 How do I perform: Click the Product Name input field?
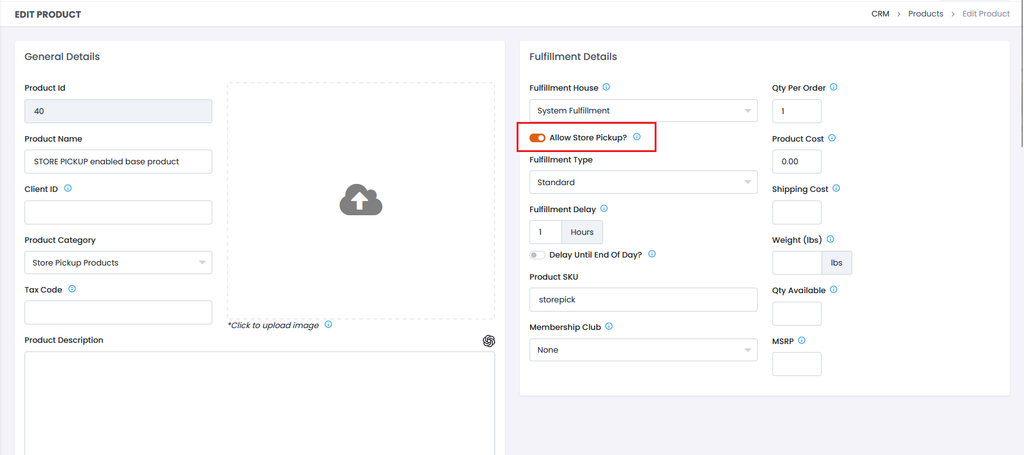coord(118,161)
